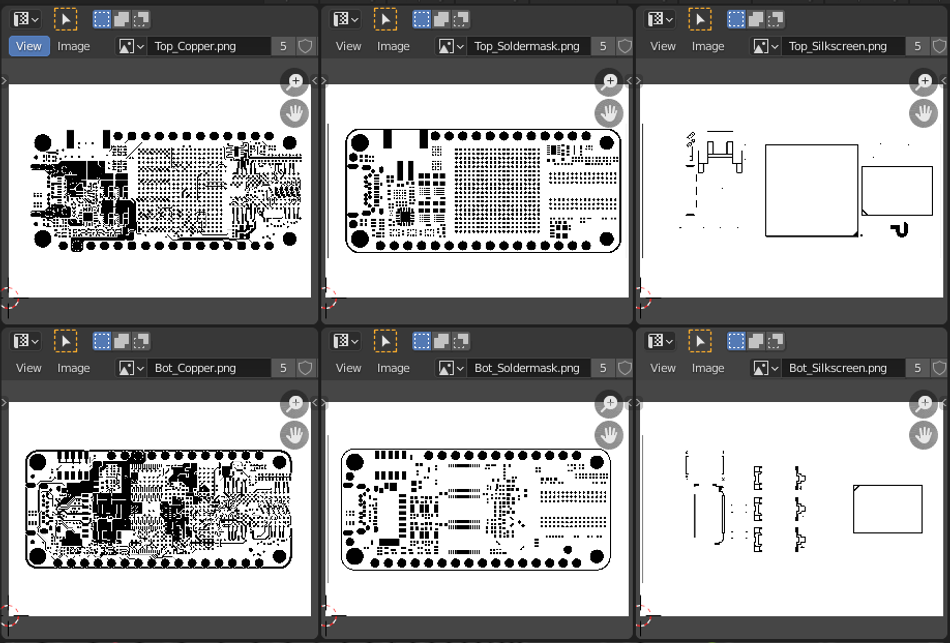
Task: Select the Tweak tool in Top_Soldermask.png editor
Action: [385, 19]
